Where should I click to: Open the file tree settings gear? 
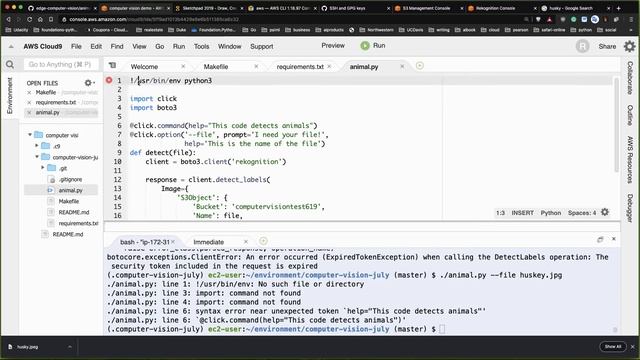(x=89, y=83)
